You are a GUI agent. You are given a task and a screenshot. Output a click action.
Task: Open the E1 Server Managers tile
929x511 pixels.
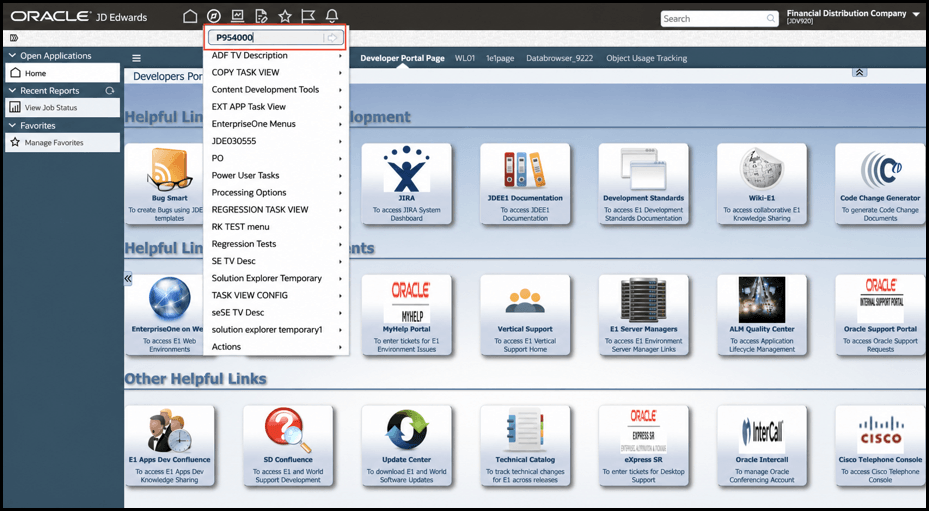coord(643,315)
